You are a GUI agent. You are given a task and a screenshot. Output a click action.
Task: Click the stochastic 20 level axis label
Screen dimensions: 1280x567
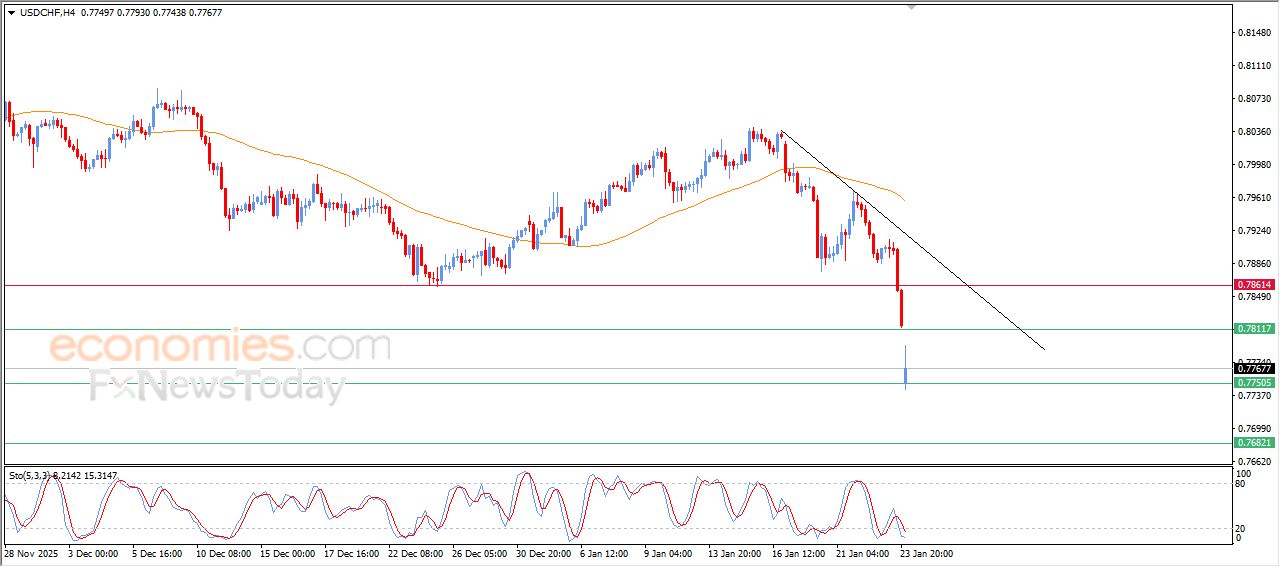[x=1241, y=528]
